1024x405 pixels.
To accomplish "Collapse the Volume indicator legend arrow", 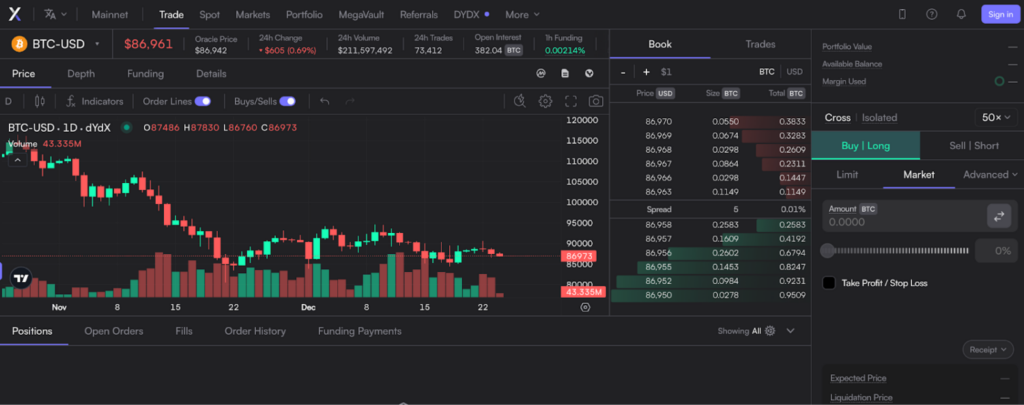I will click(18, 159).
